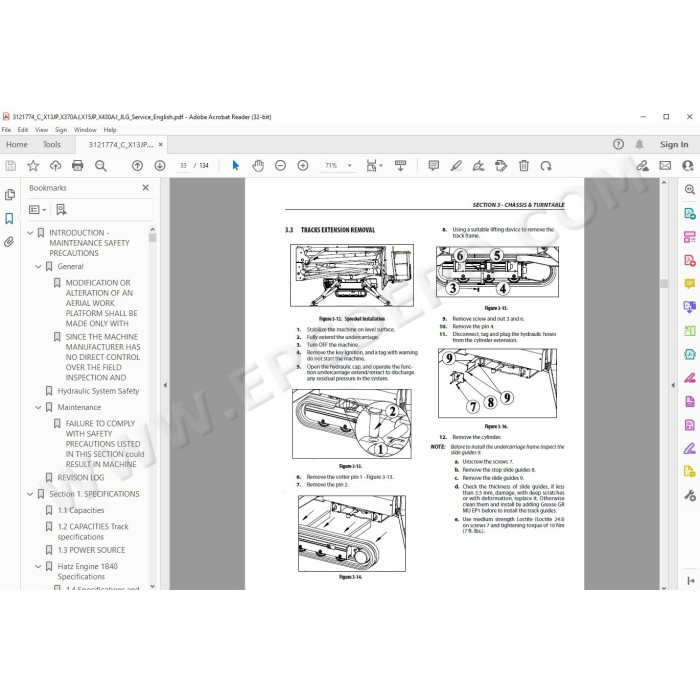Open bookmark options list dropdown
The width and height of the screenshot is (700, 700).
tap(38, 210)
